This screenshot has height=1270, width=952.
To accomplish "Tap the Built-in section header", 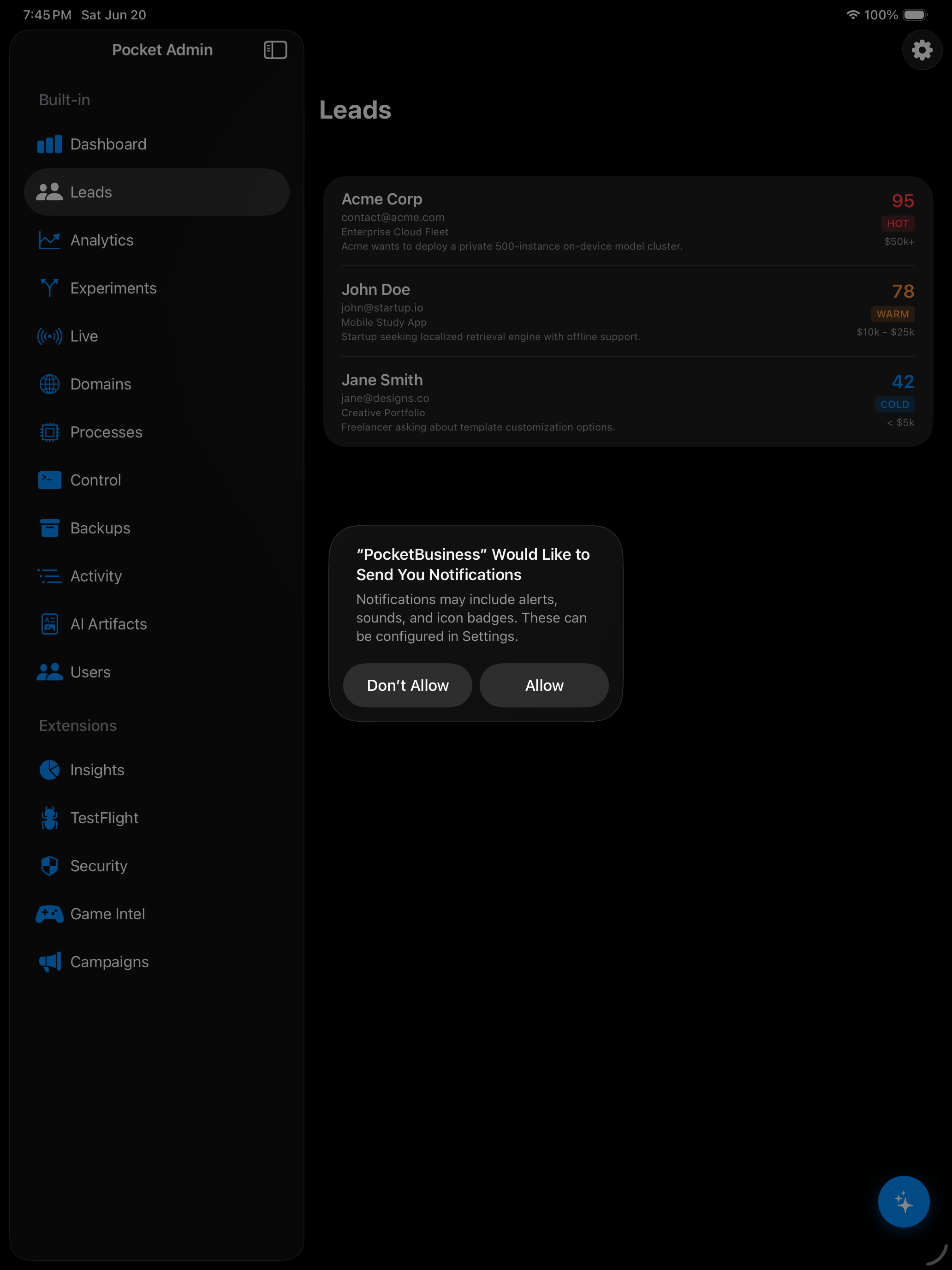I will point(64,100).
